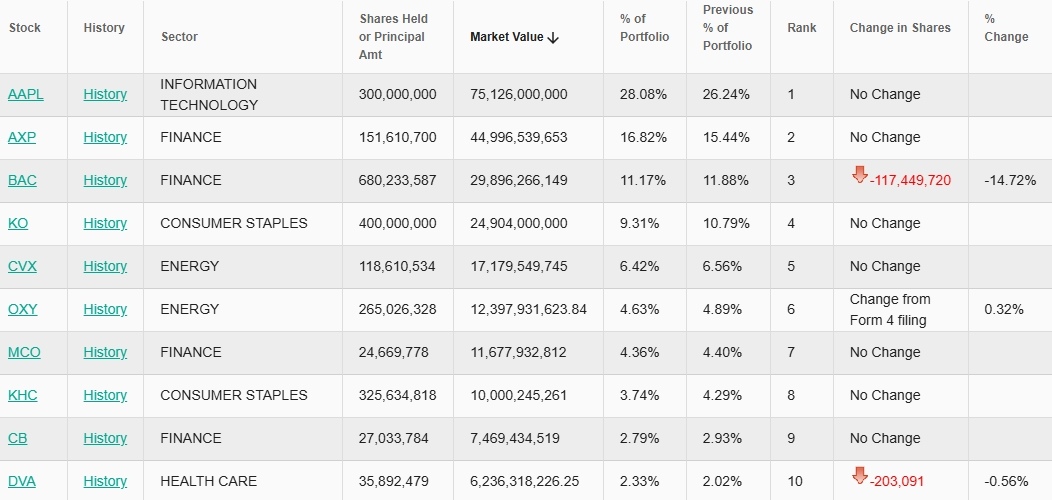
Task: Click the Shares Held column header
Action: (392, 37)
